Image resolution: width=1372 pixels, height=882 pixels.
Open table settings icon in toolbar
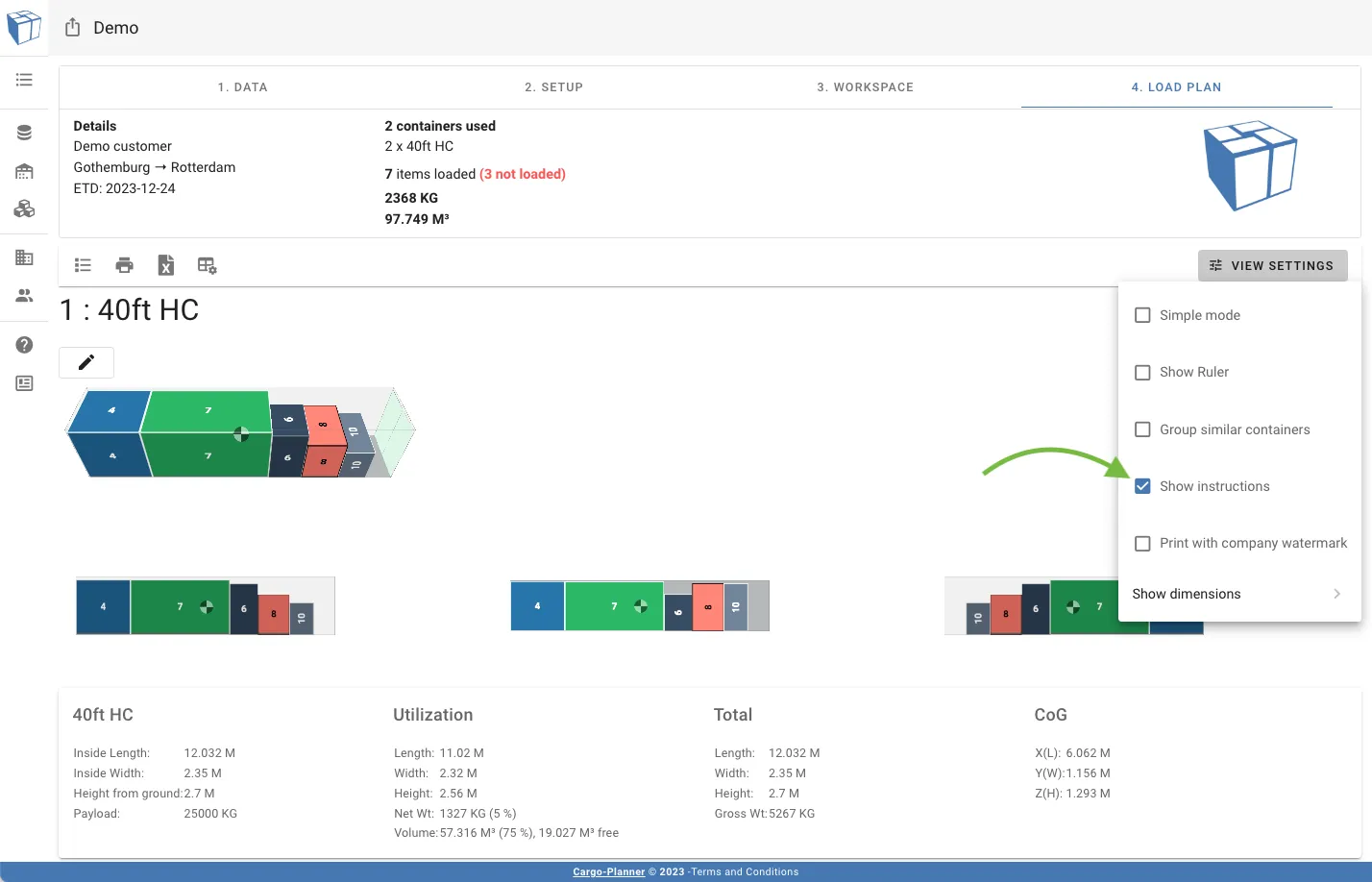point(207,265)
